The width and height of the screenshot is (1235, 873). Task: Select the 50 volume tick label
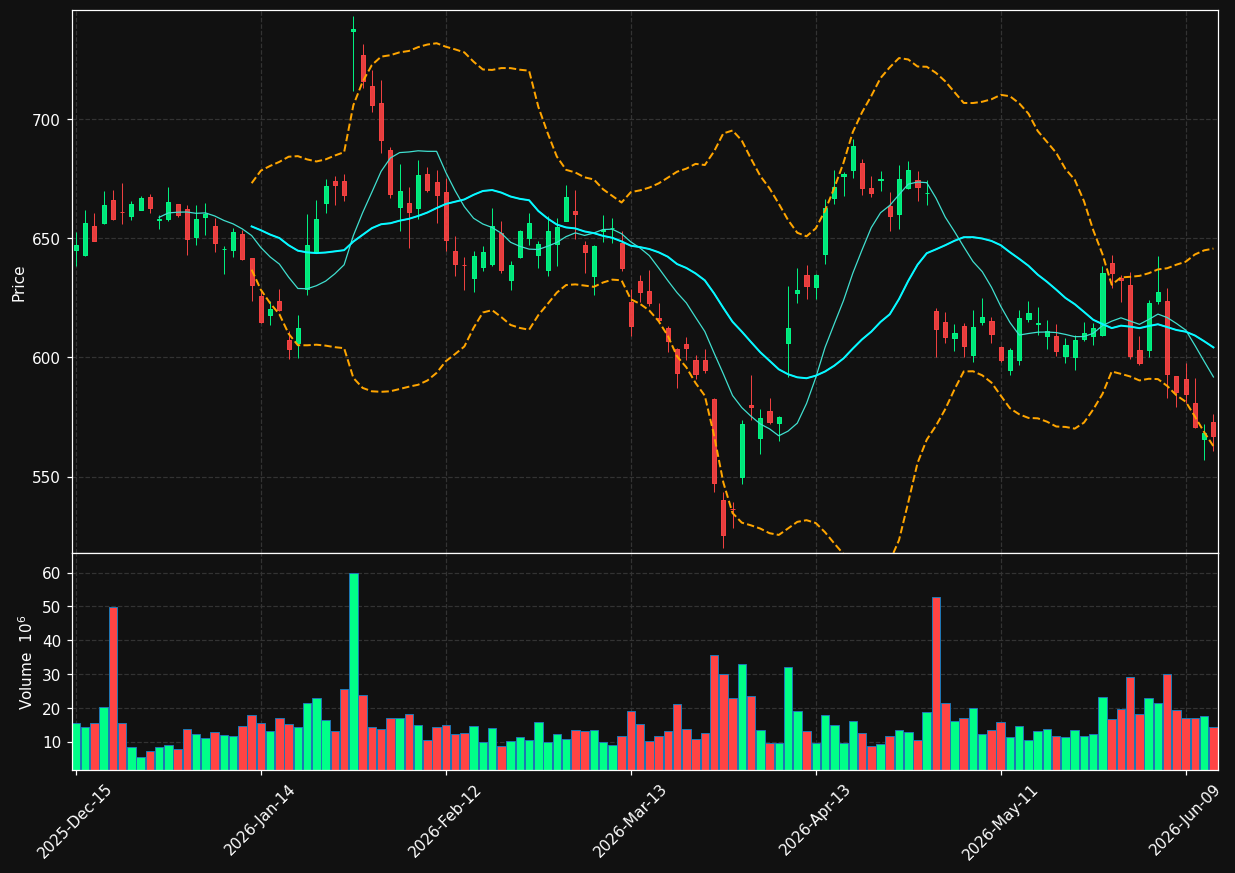52,607
